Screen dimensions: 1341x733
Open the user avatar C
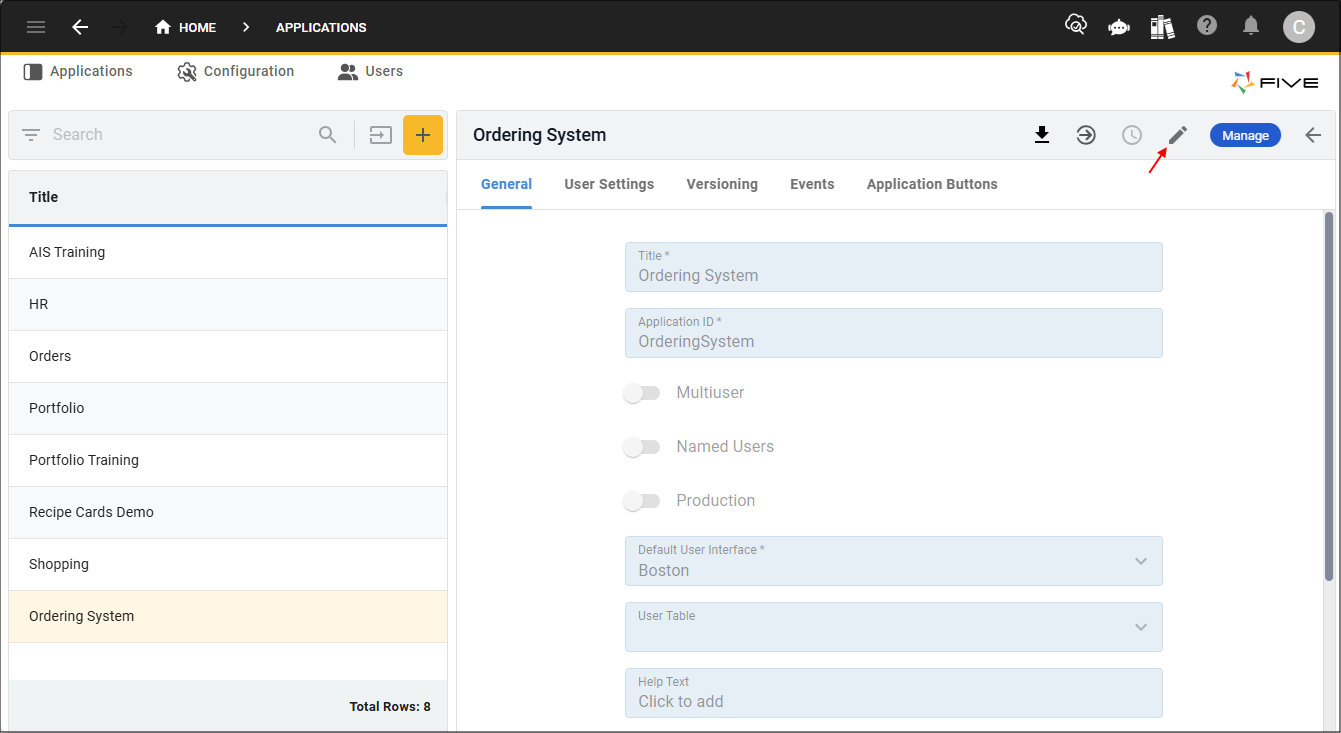pyautogui.click(x=1299, y=27)
